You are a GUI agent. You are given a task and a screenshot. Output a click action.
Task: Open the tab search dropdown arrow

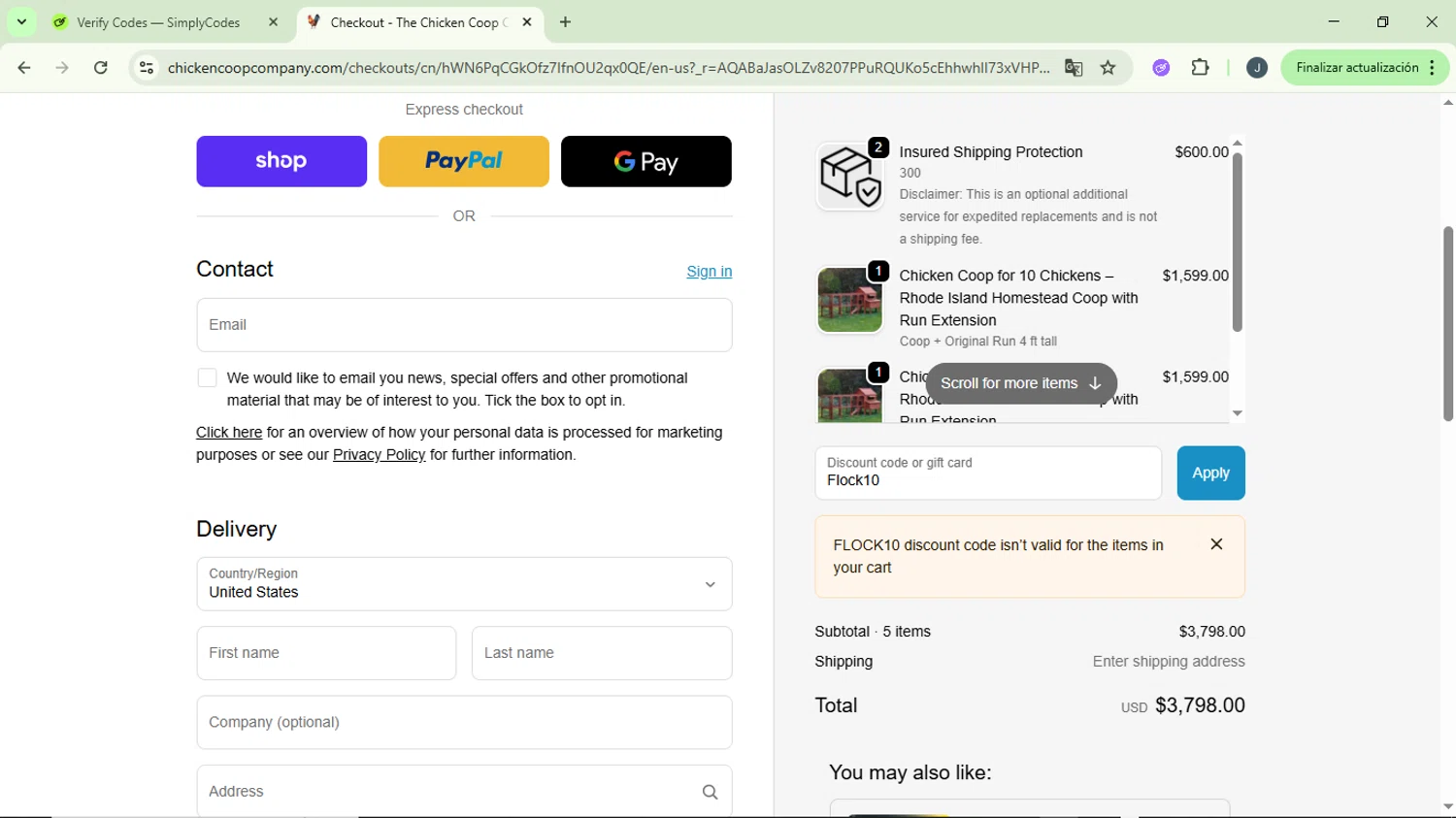point(21,22)
